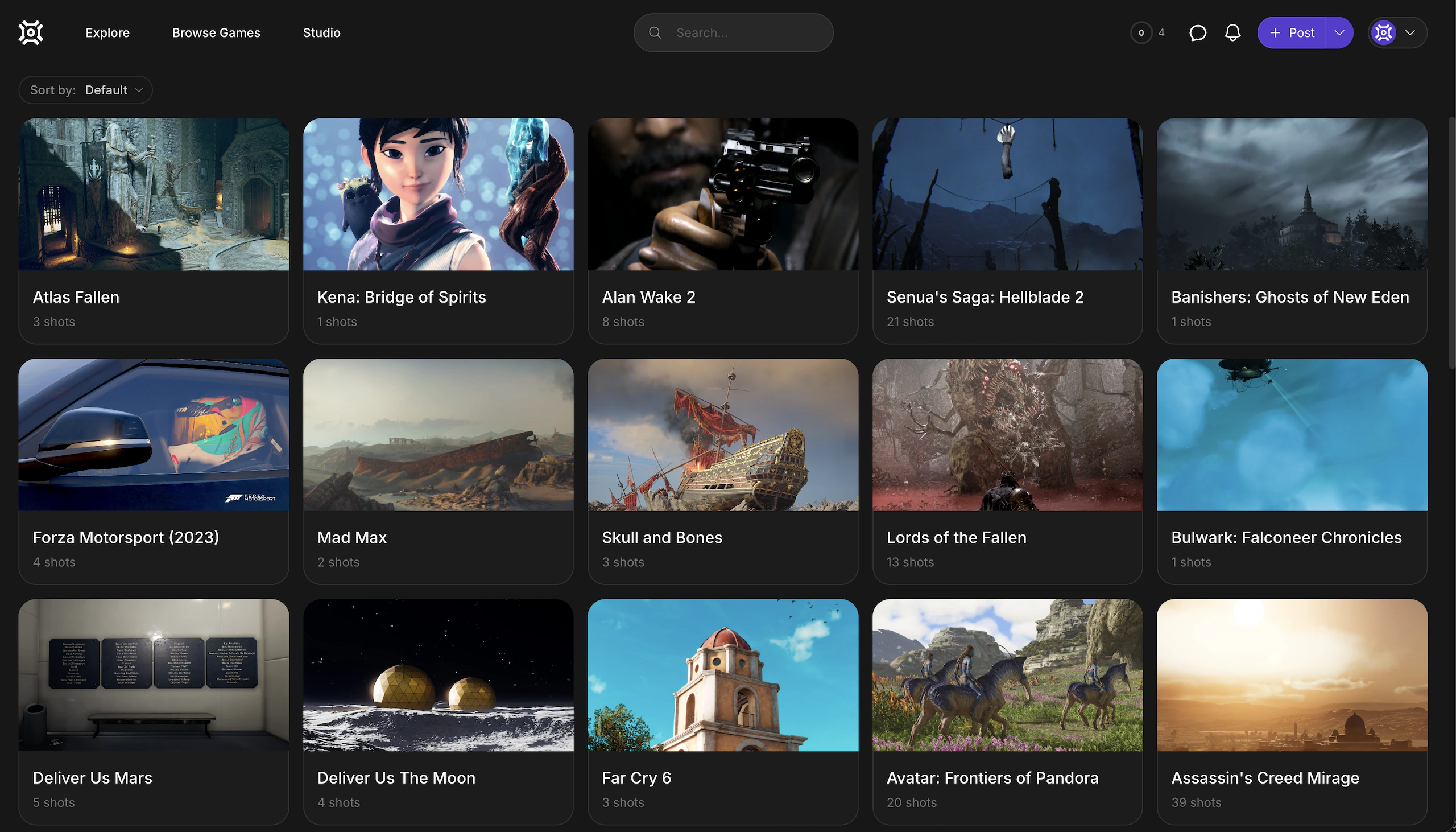
Task: Open the messages chat bubble icon
Action: click(1197, 32)
